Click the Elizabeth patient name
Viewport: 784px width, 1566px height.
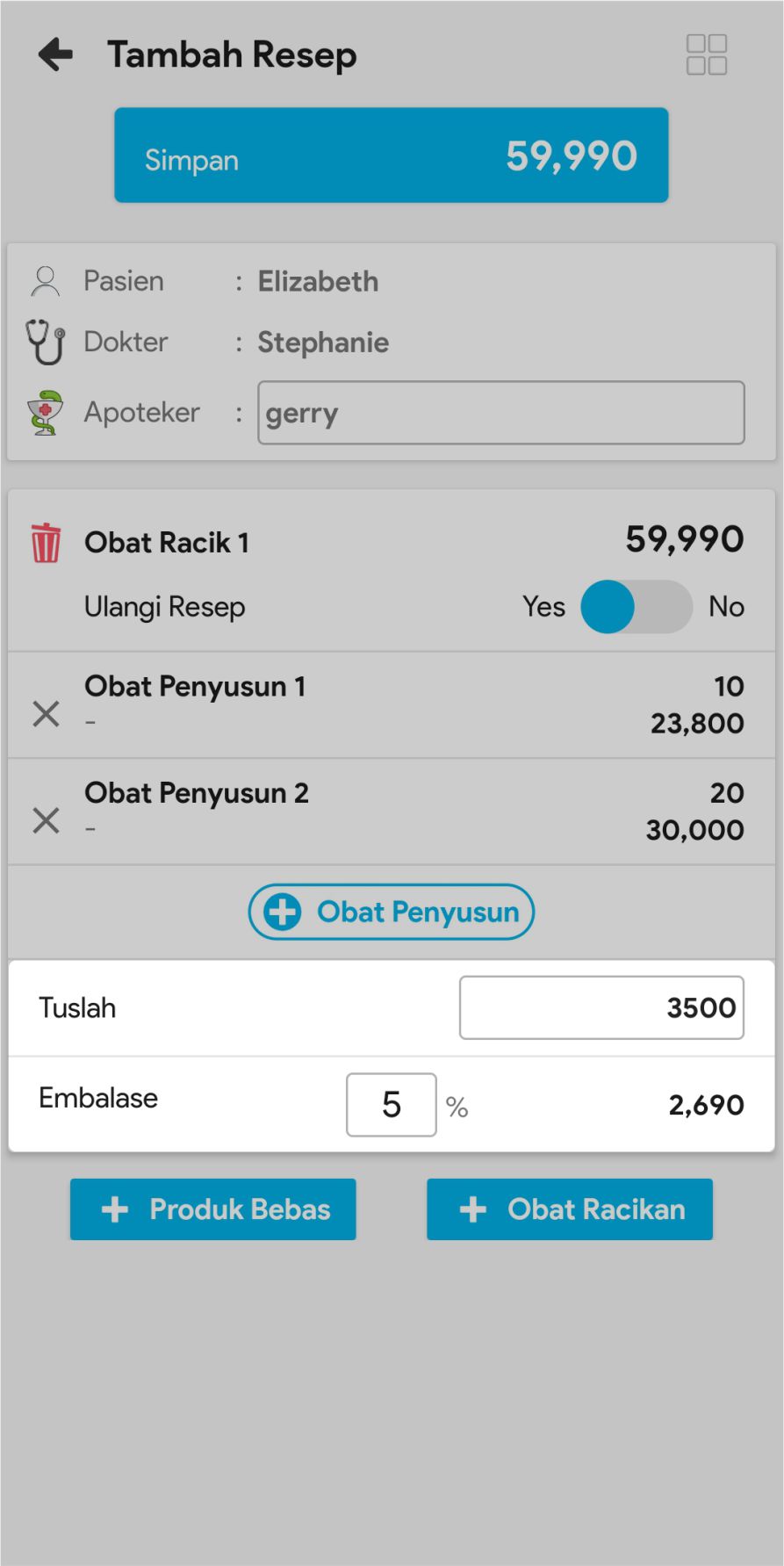pyautogui.click(x=318, y=282)
